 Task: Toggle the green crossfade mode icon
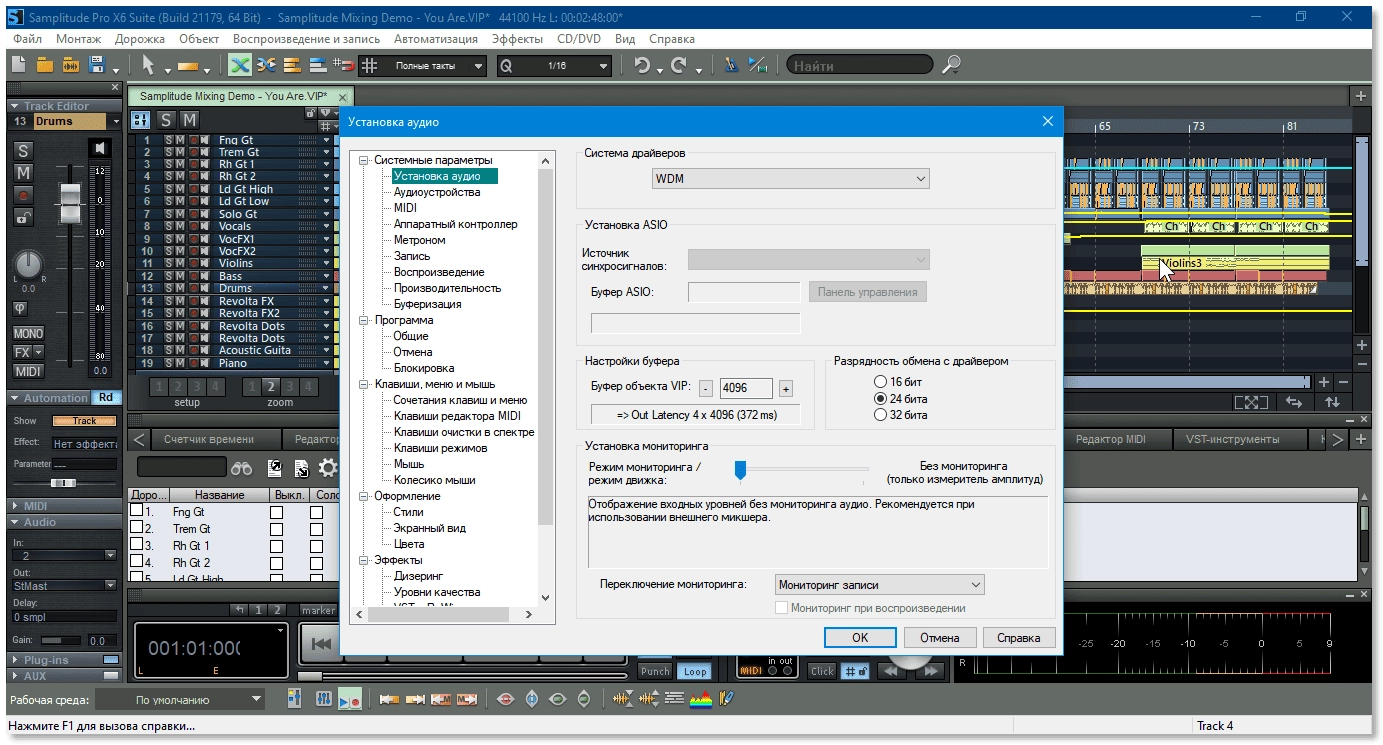coord(239,65)
